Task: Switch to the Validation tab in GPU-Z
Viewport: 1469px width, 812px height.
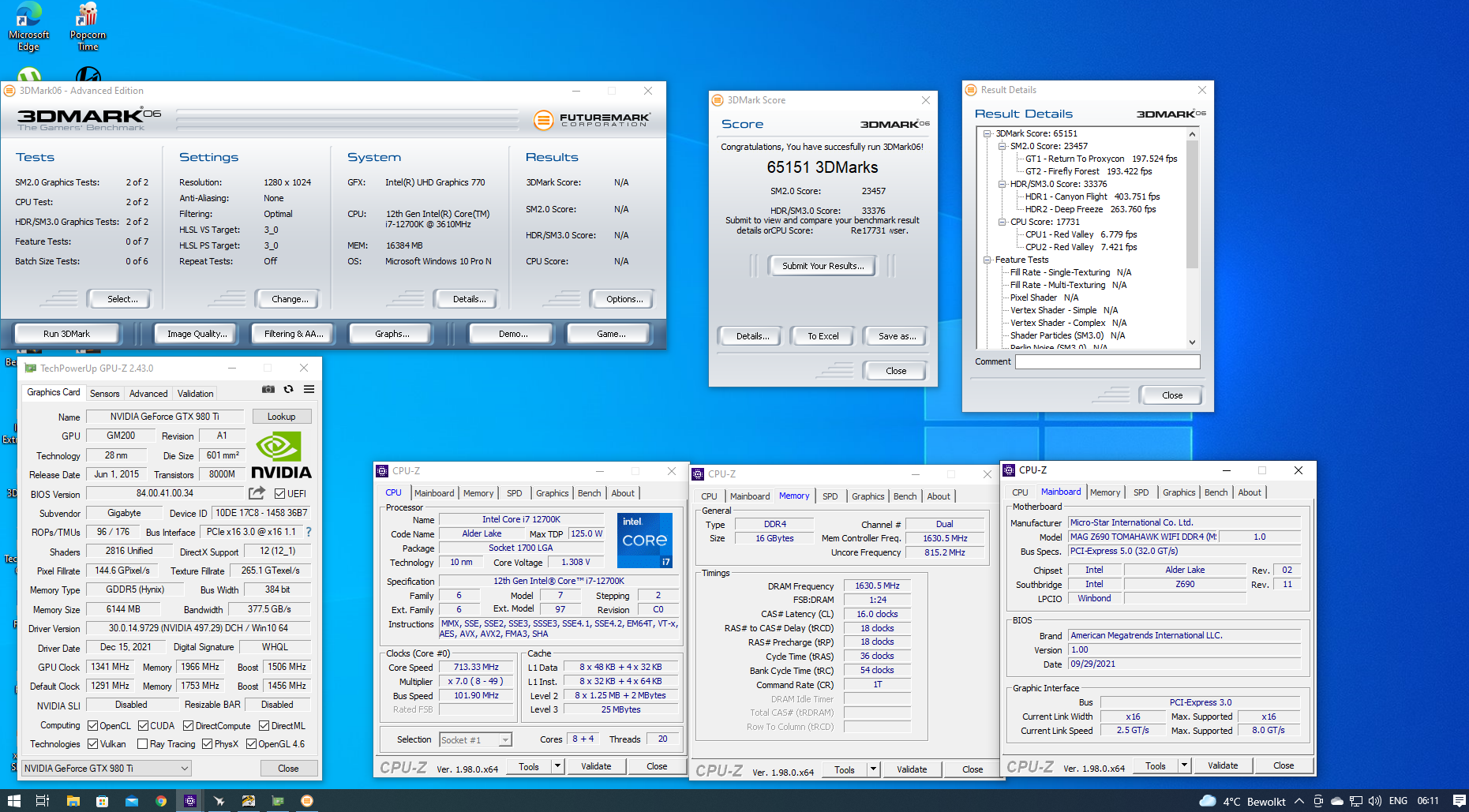Action: 195,393
